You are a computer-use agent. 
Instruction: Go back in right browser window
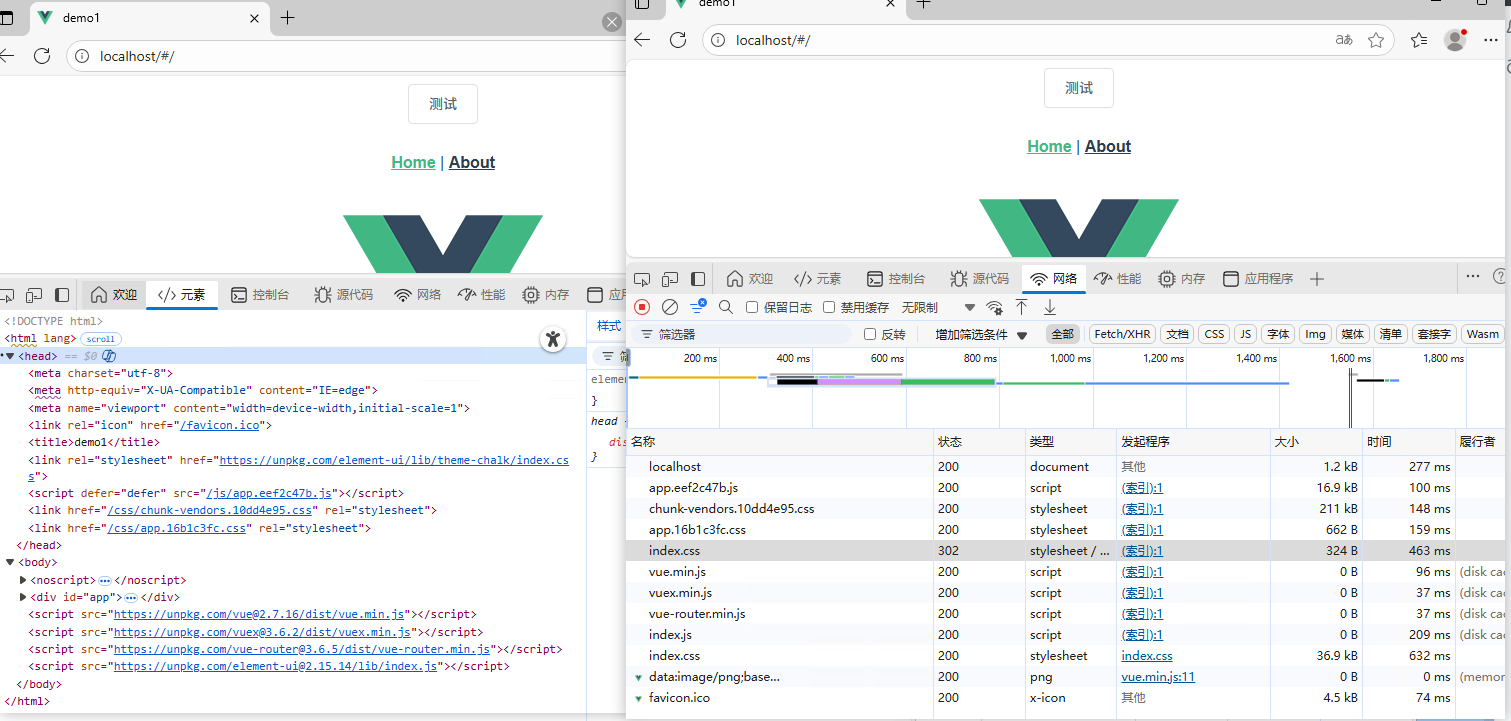[642, 40]
